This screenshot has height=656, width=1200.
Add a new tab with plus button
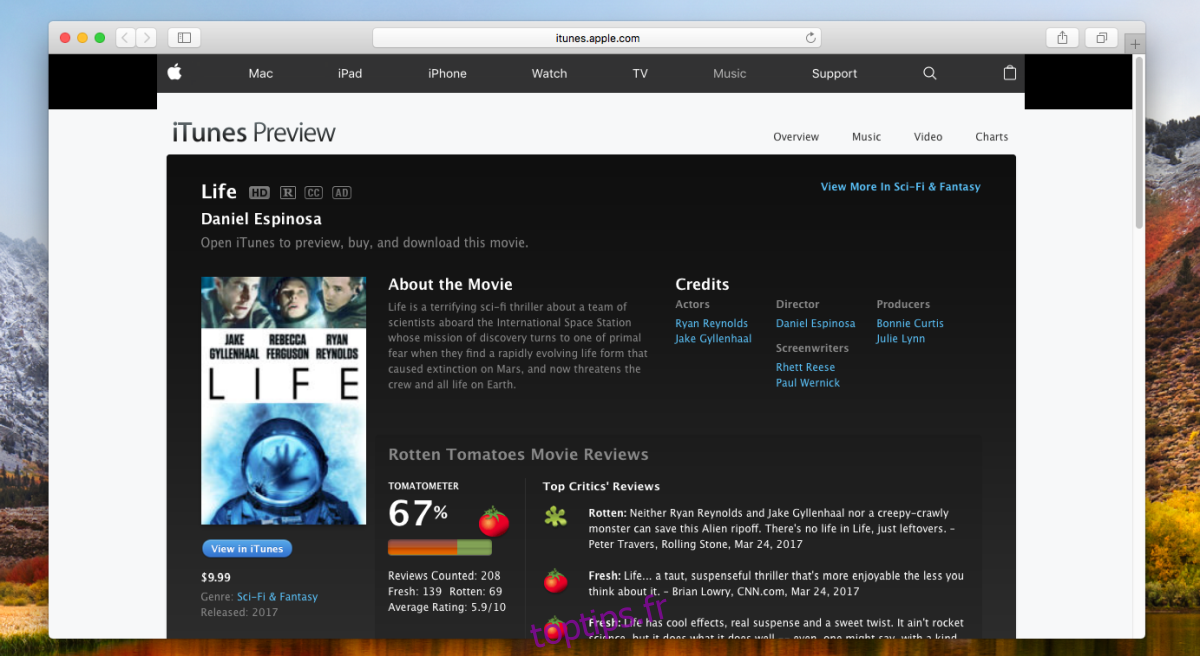1135,44
